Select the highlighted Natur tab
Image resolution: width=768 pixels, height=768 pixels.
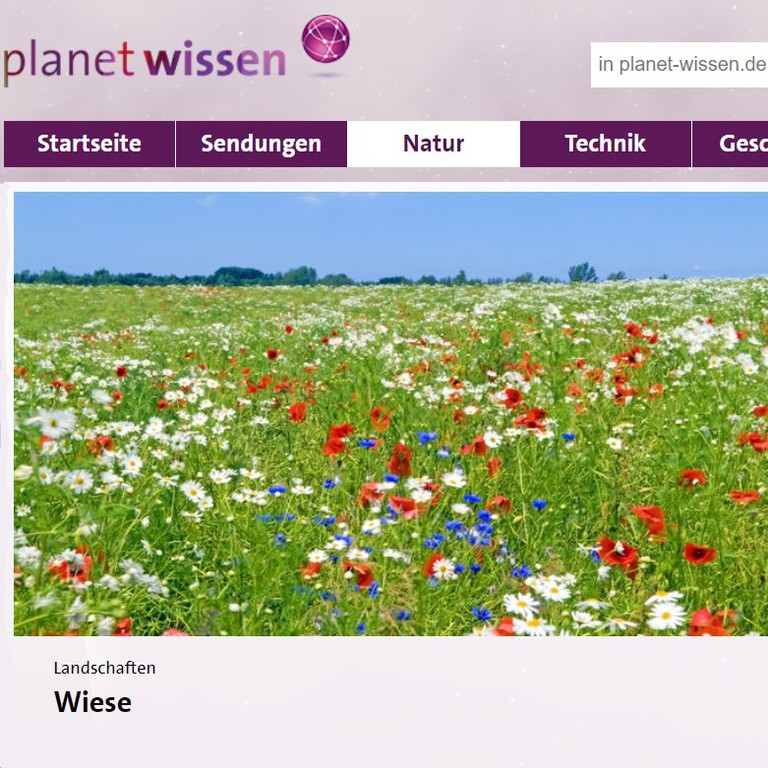pos(433,144)
